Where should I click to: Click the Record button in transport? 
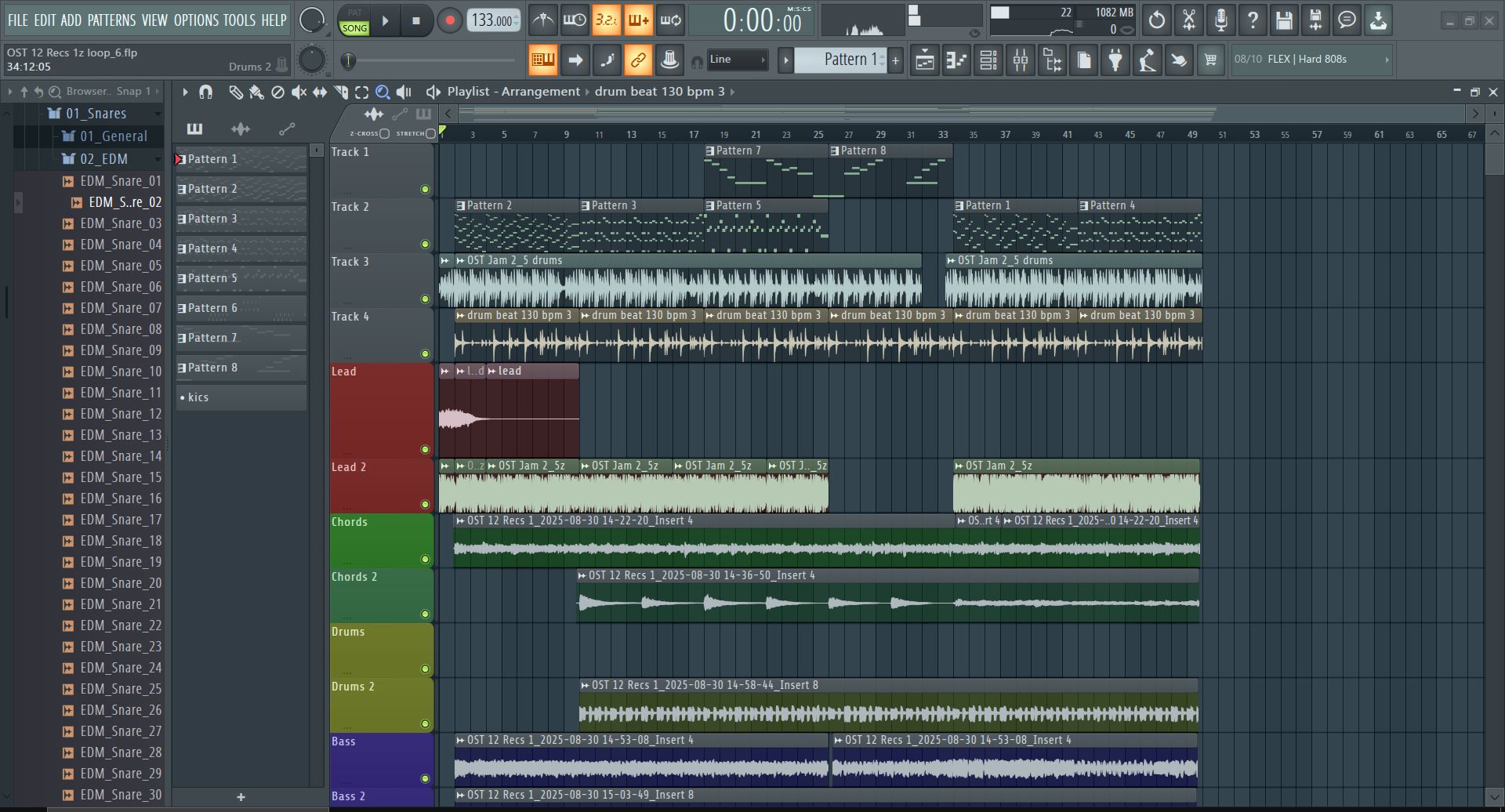tap(449, 21)
